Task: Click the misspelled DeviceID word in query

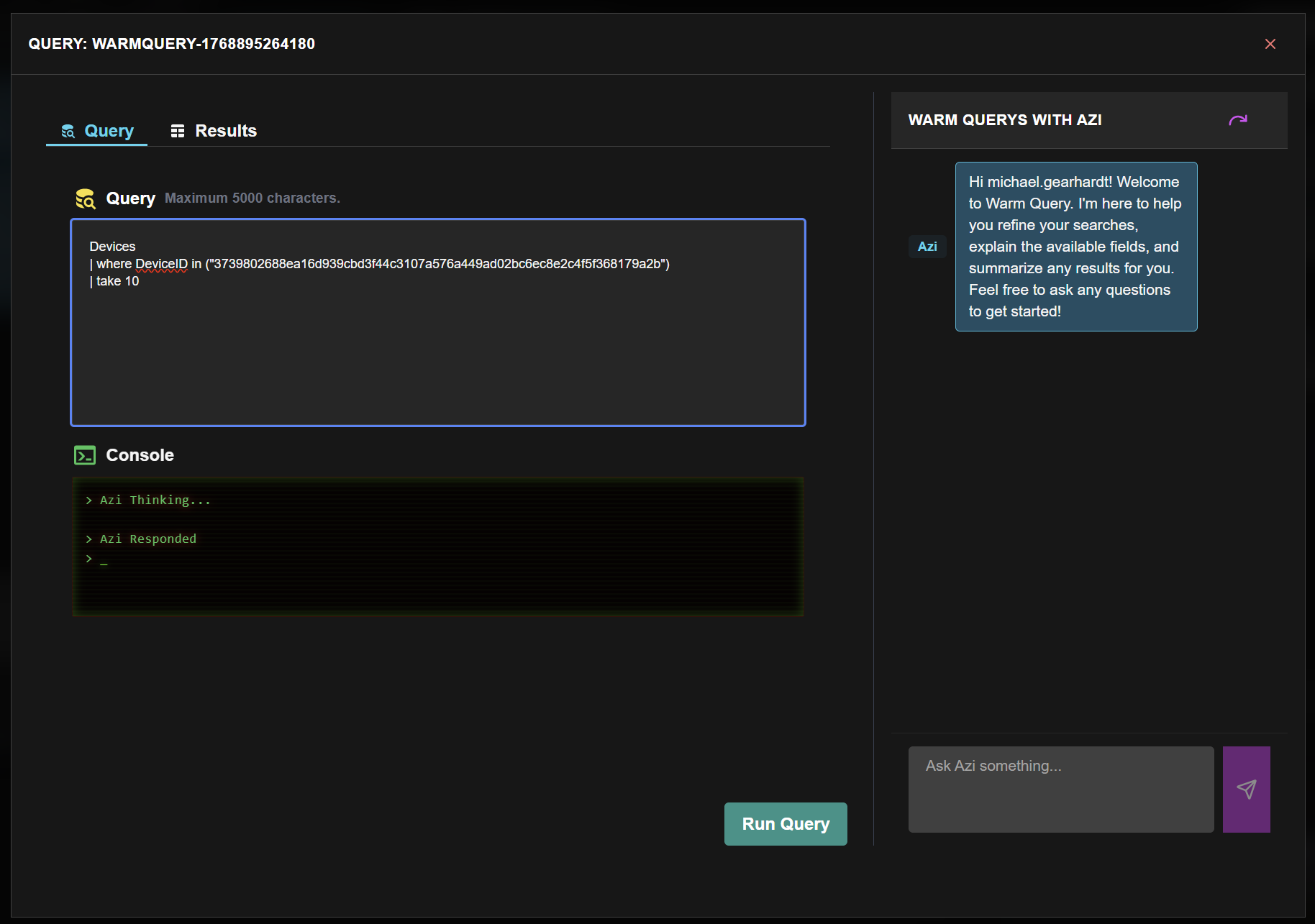Action: (x=162, y=264)
